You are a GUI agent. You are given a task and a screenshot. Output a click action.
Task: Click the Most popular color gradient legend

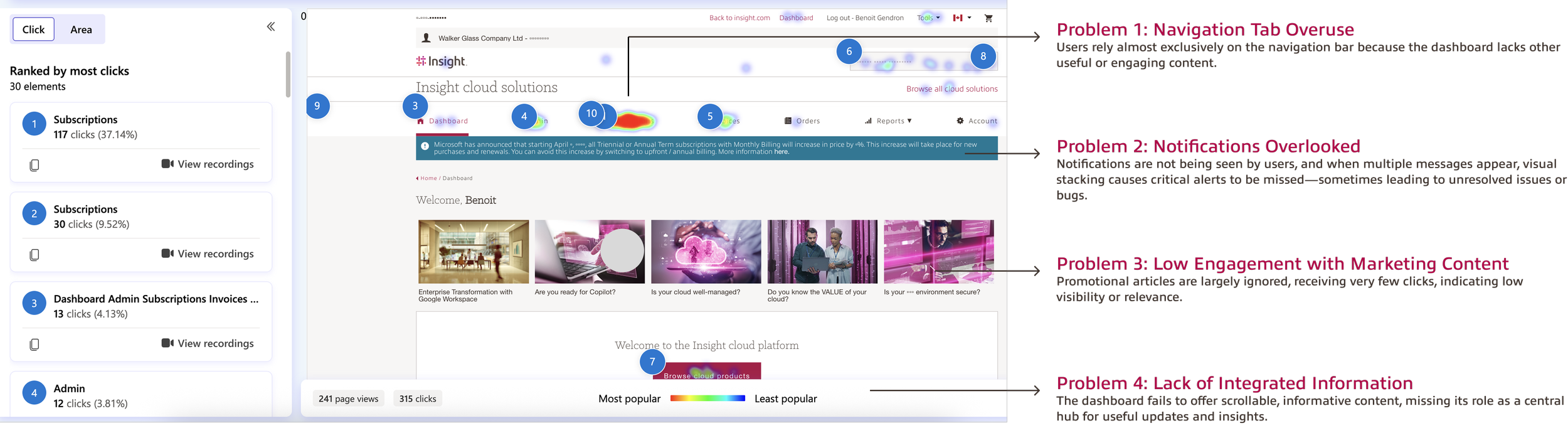tap(707, 399)
